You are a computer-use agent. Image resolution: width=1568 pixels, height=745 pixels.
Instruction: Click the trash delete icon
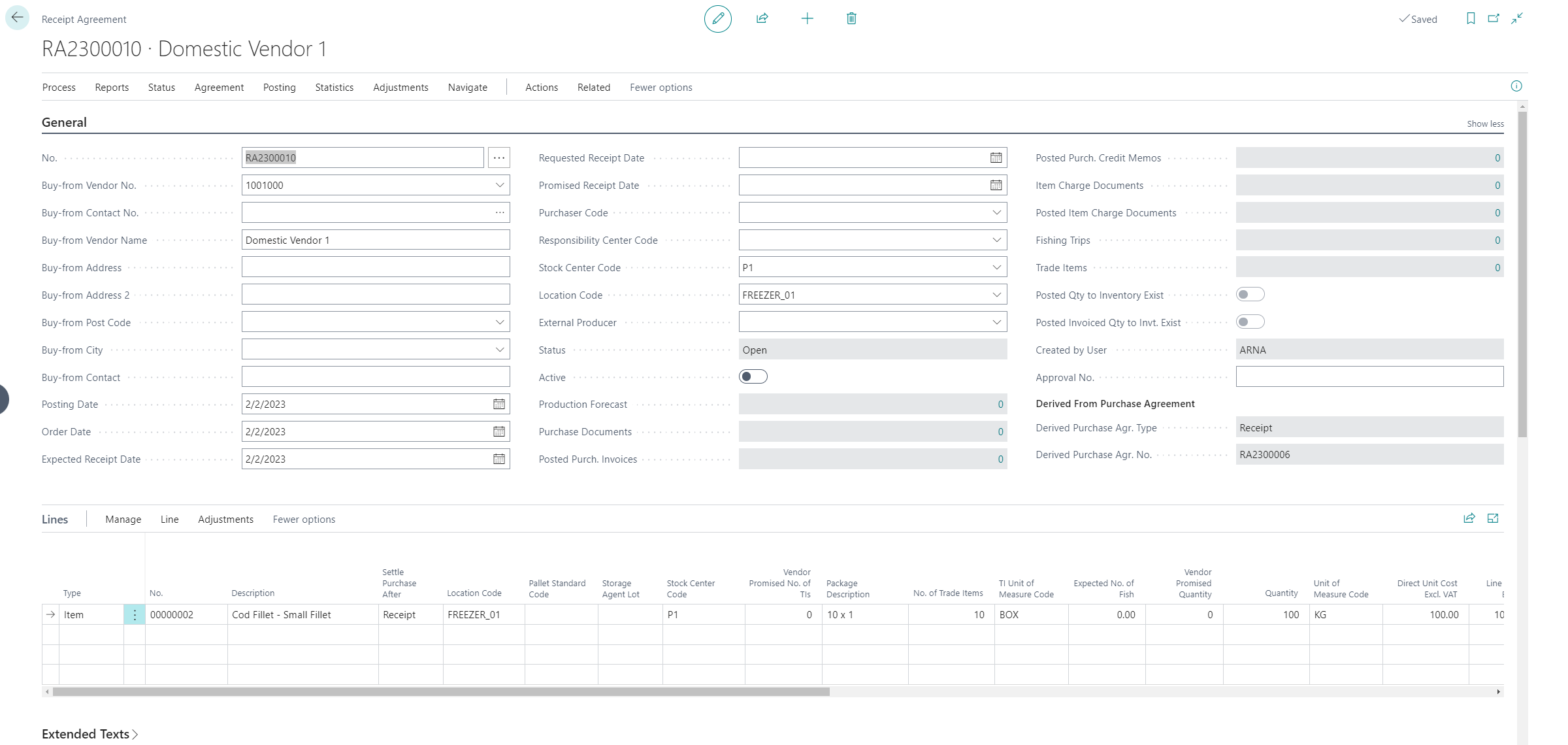click(x=851, y=19)
